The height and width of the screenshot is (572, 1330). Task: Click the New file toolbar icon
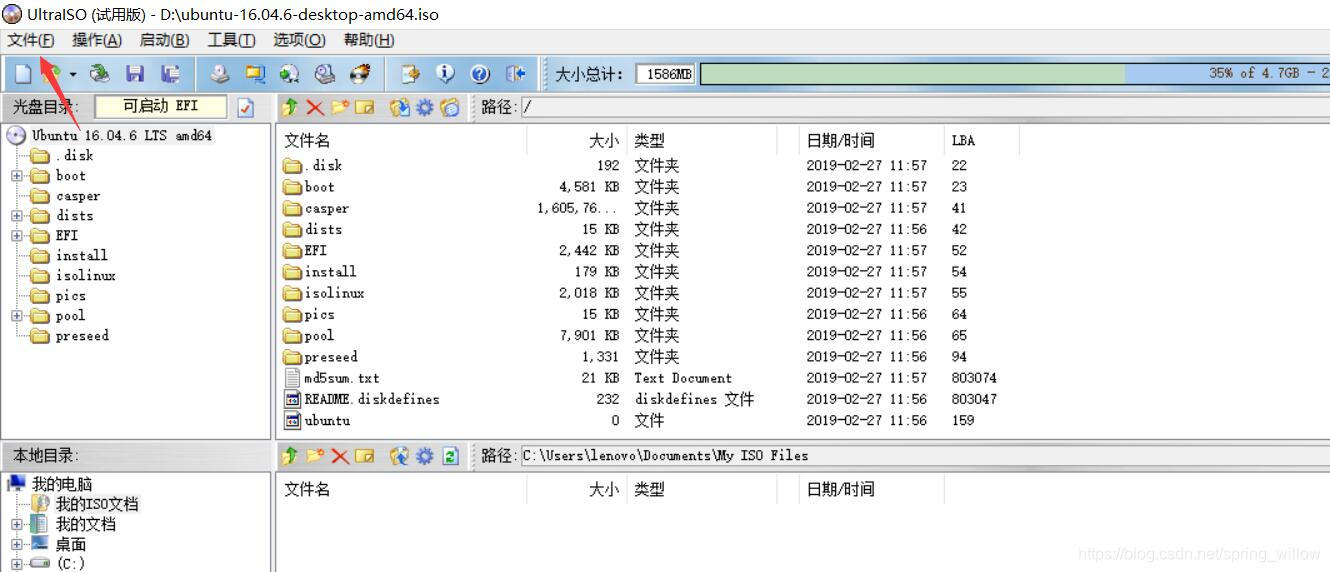(x=24, y=74)
